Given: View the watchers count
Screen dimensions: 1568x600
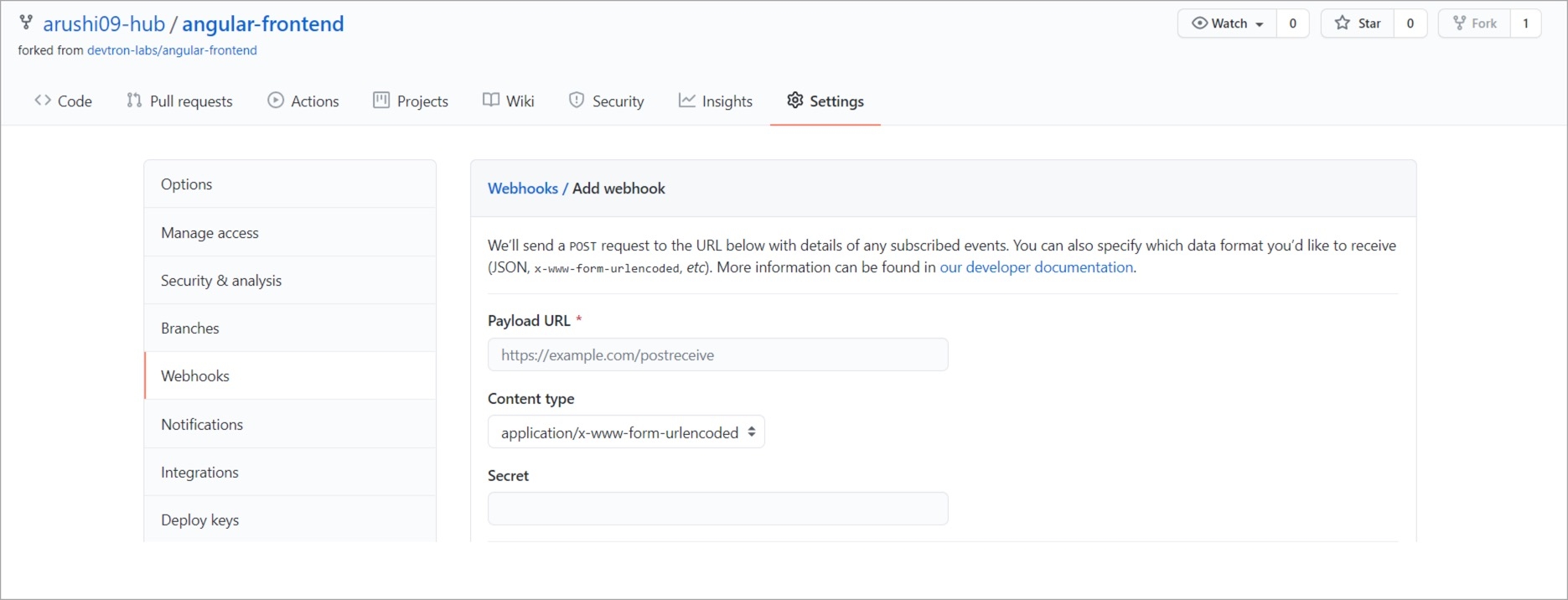Looking at the screenshot, I should (x=1293, y=23).
